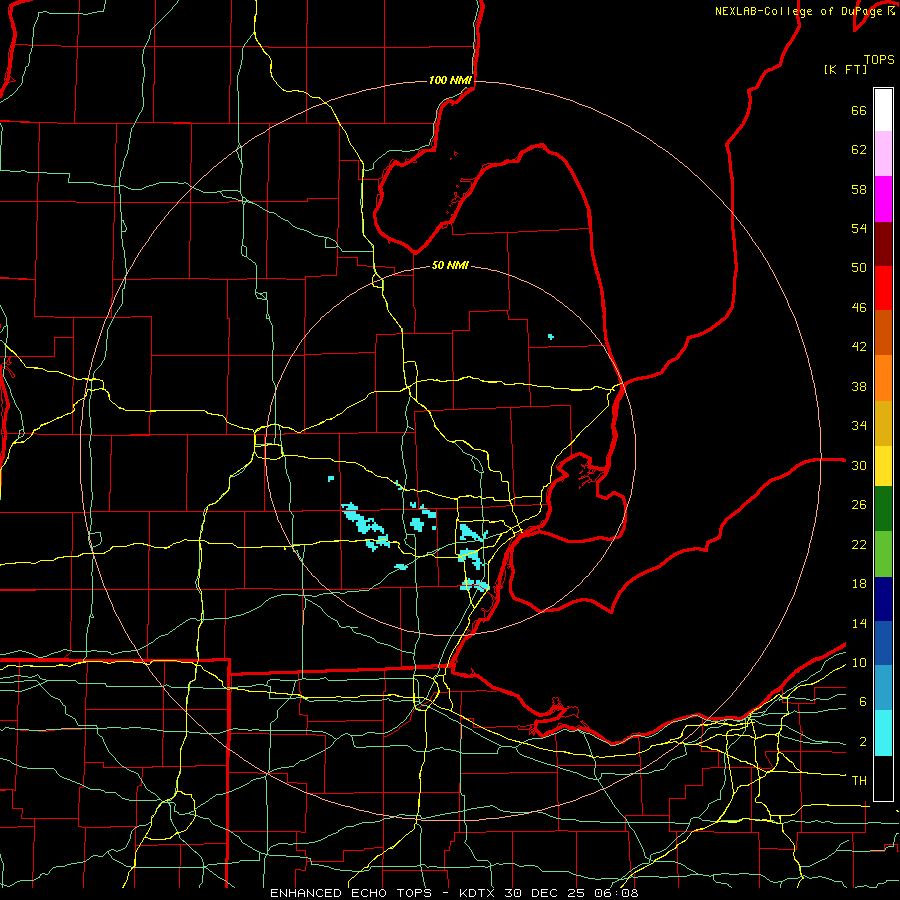This screenshot has height=900, width=900.
Task: Click the 30 legend value label
Action: click(x=859, y=466)
